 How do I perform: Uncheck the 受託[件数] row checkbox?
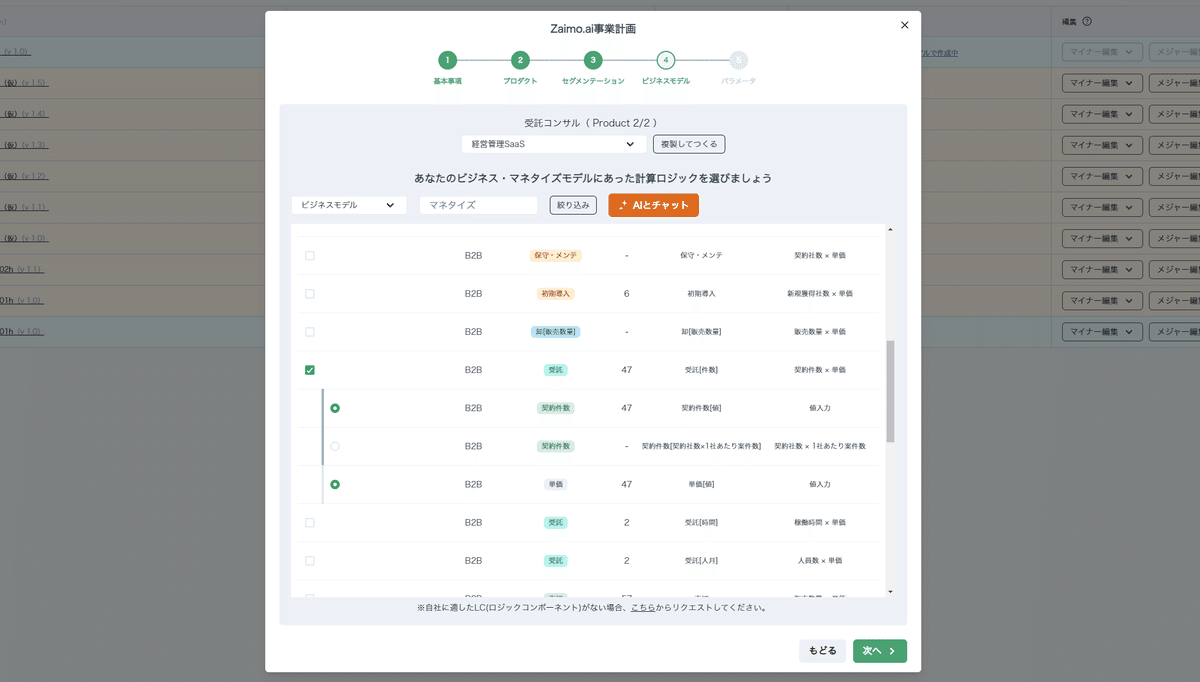310,370
